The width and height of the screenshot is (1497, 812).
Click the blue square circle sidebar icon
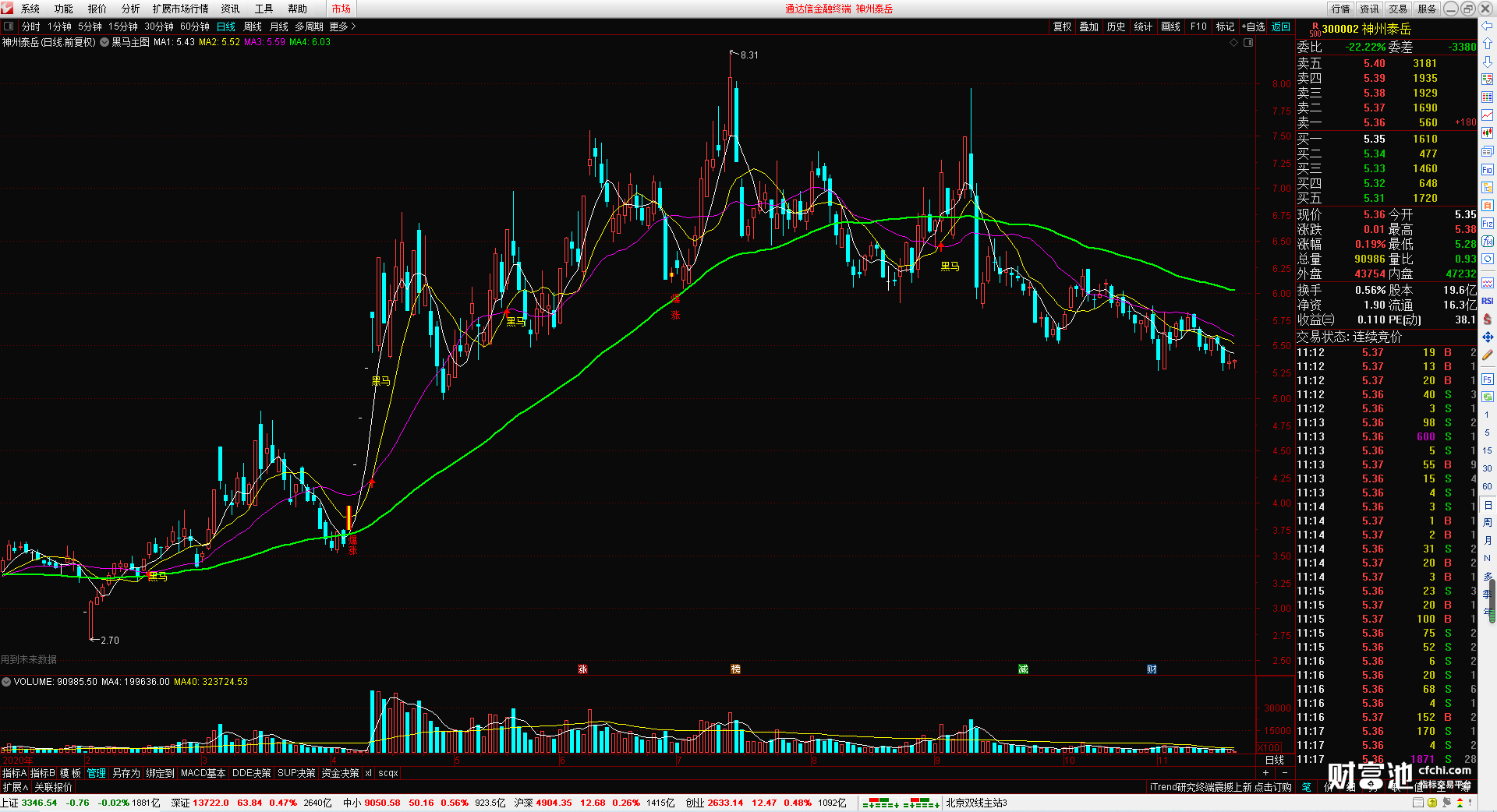pyautogui.click(x=1487, y=259)
